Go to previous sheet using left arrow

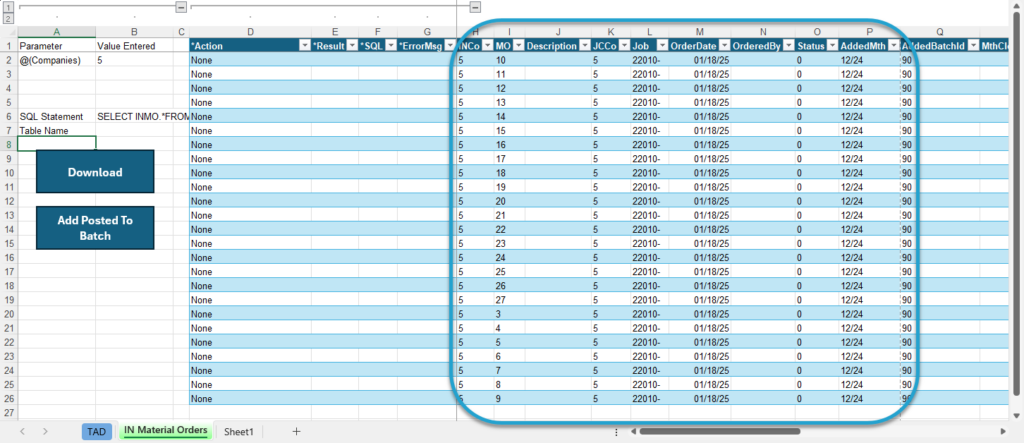pos(22,431)
